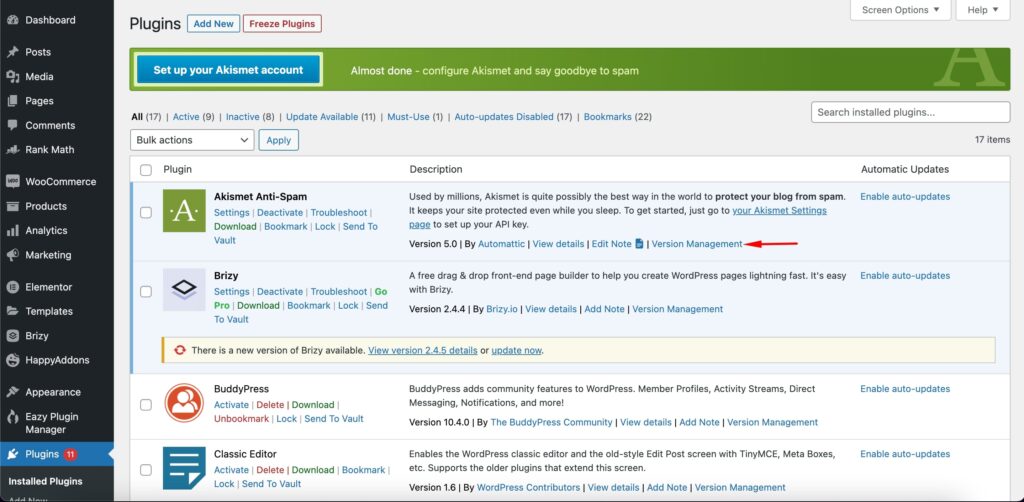The height and width of the screenshot is (502, 1024).
Task: Unbookmark the BuddyPress plugin
Action: coord(242,418)
